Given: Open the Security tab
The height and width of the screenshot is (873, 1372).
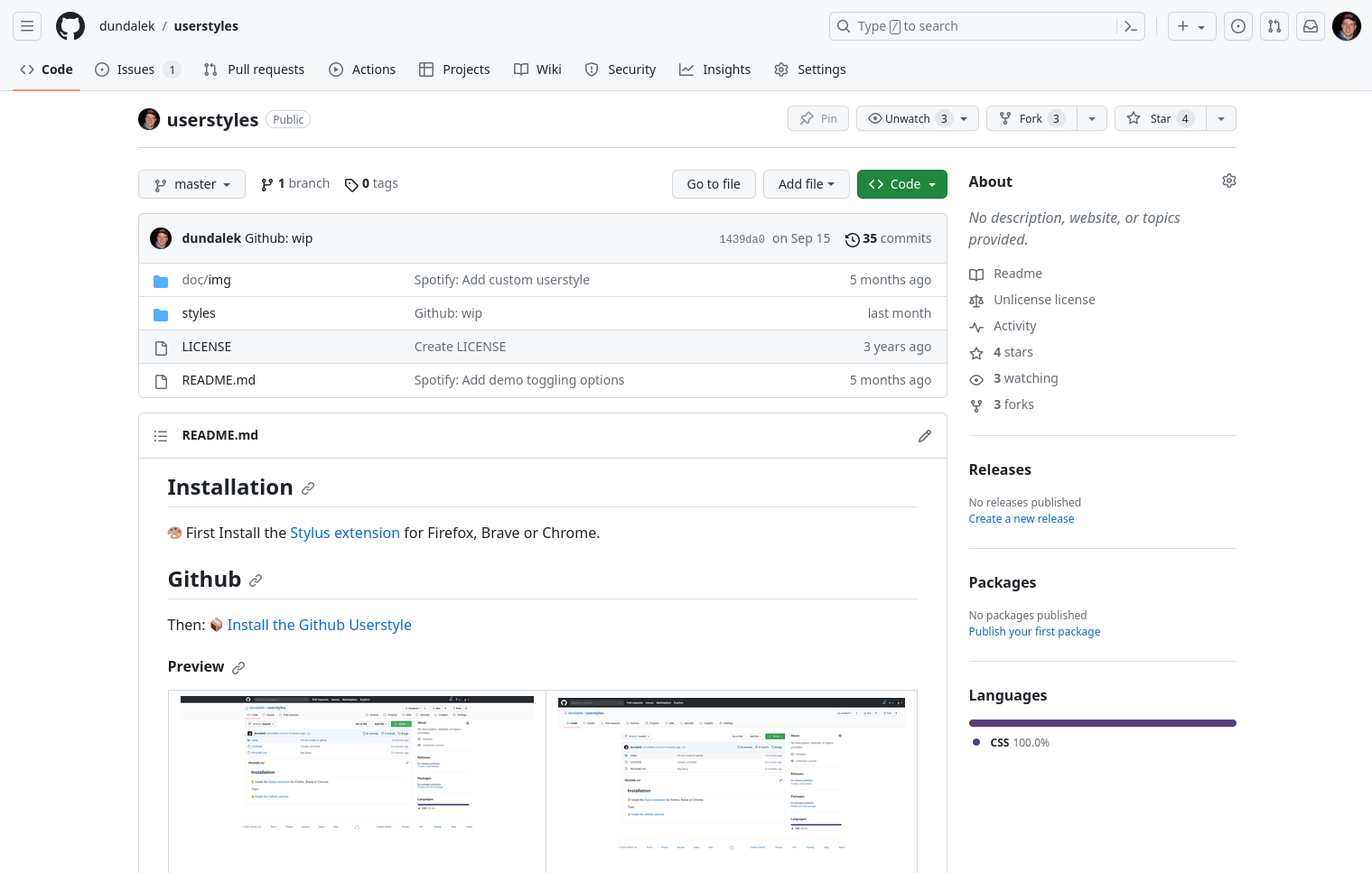Looking at the screenshot, I should (621, 70).
